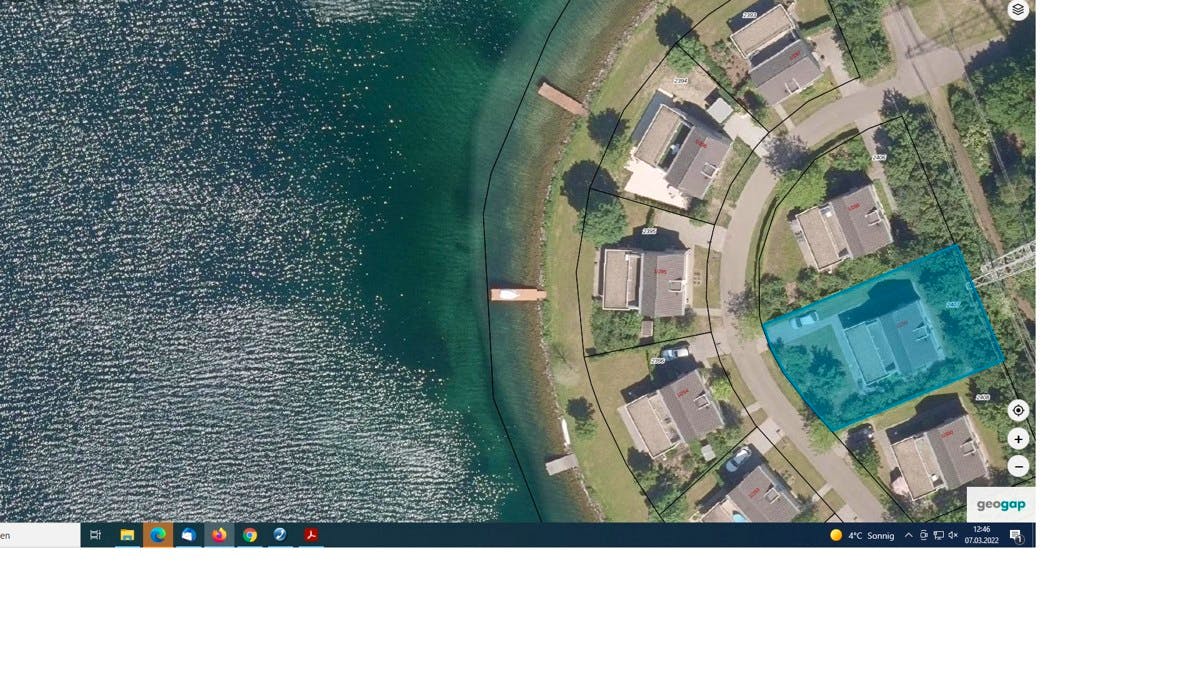Center map on my current location
Viewport: 1200px width, 675px height.
coord(1017,410)
